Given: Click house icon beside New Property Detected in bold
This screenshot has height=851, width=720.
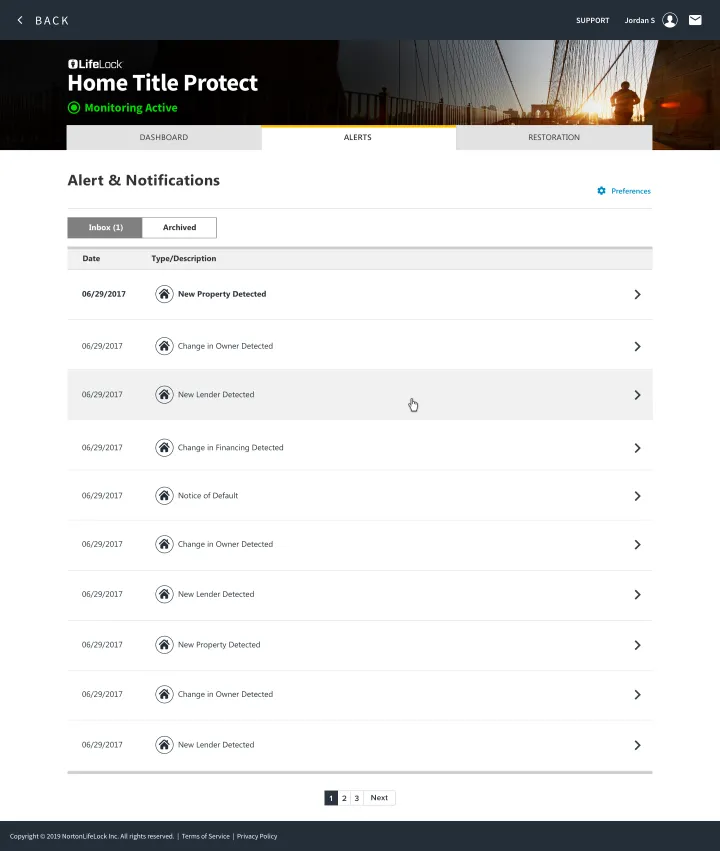Looking at the screenshot, I should (x=164, y=294).
